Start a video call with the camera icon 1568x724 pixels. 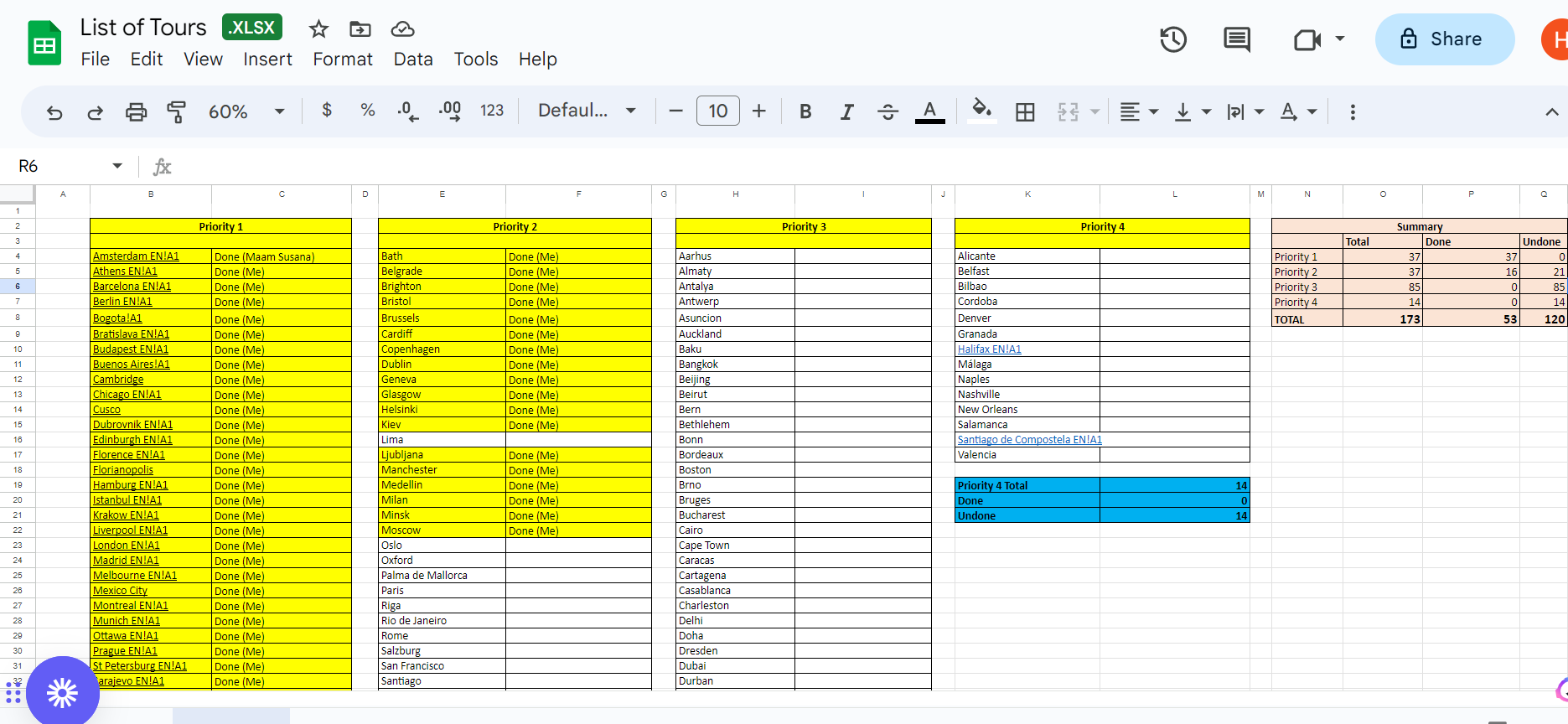tap(1307, 39)
